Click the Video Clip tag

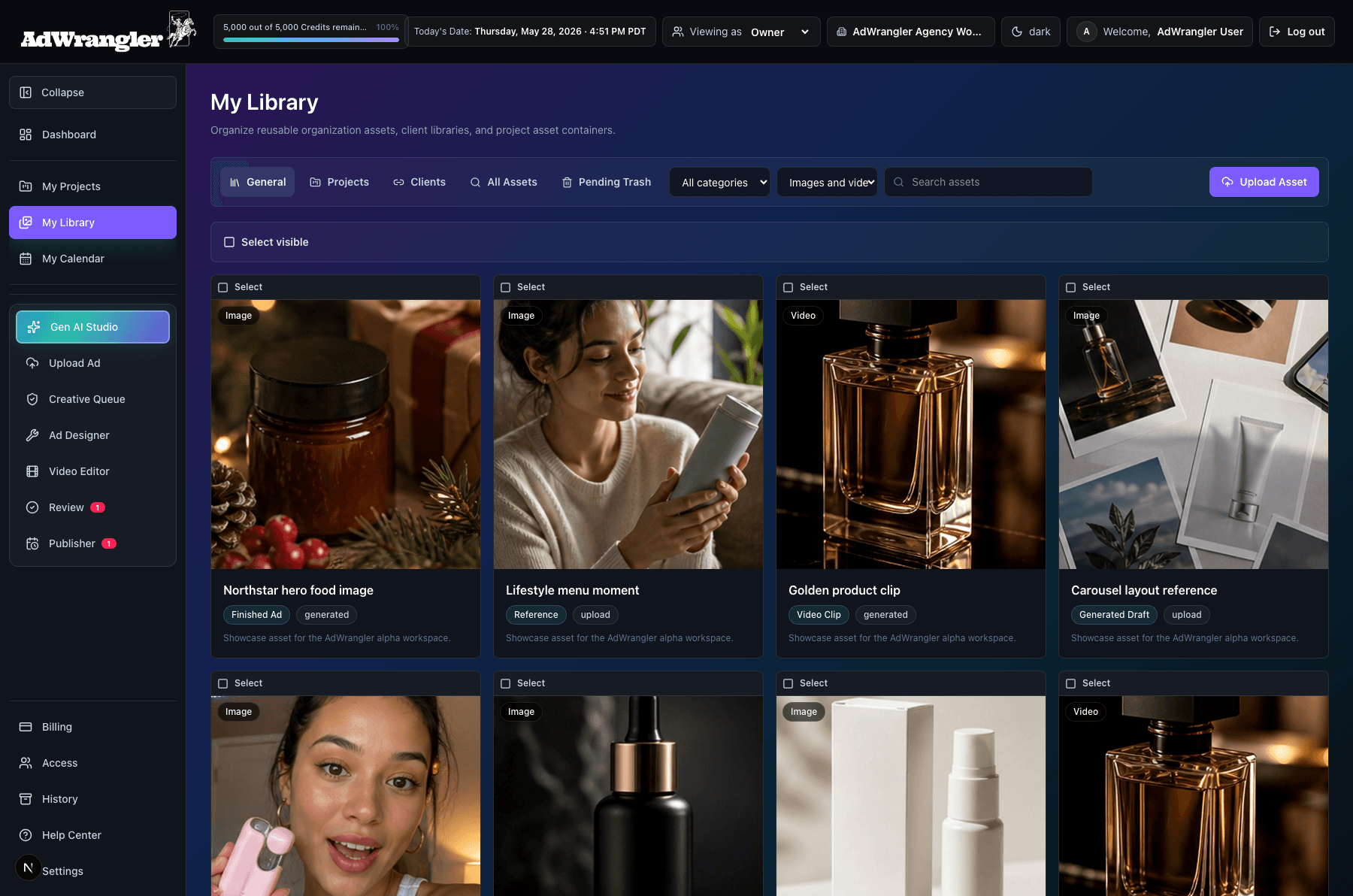[819, 615]
